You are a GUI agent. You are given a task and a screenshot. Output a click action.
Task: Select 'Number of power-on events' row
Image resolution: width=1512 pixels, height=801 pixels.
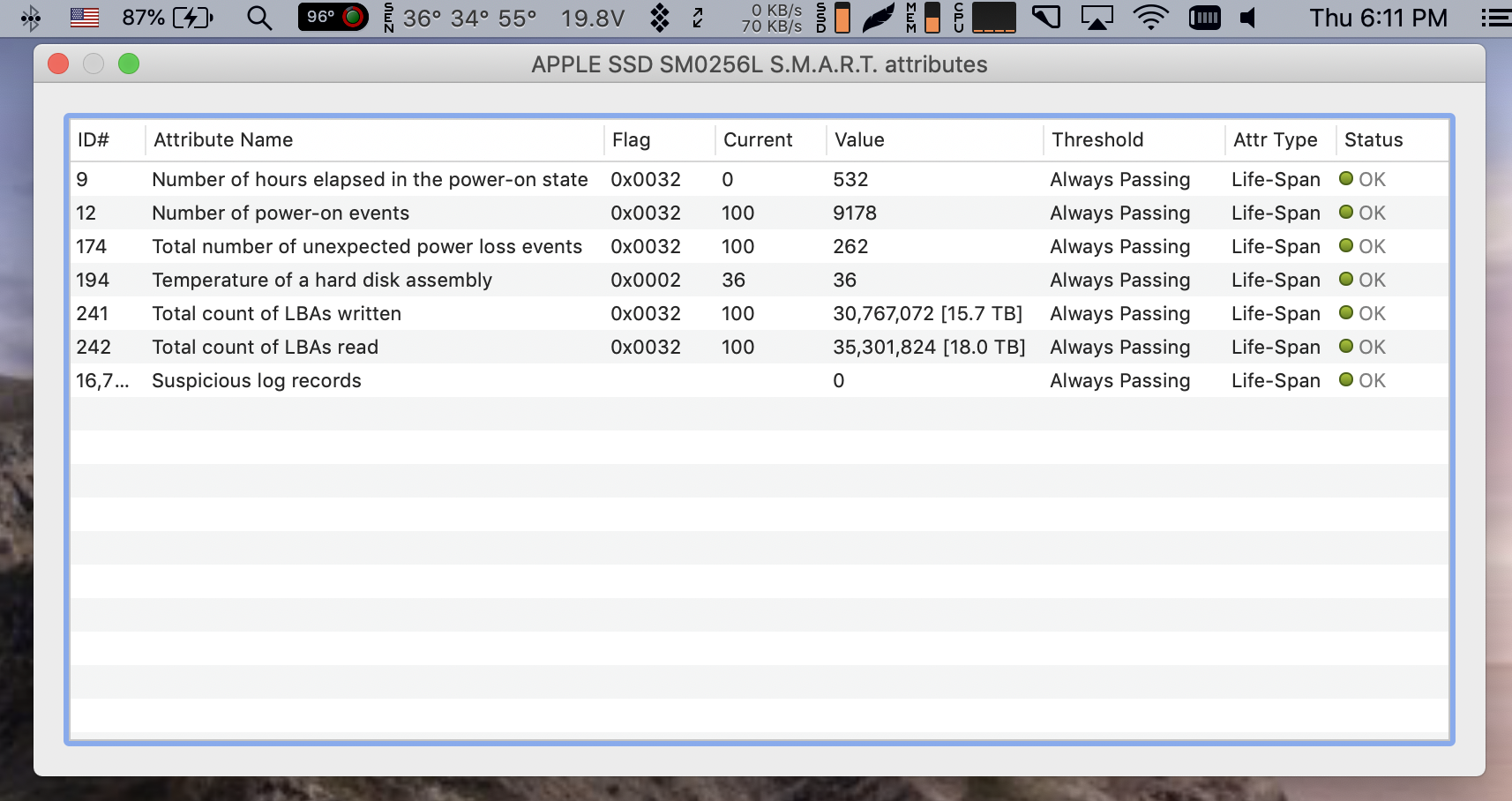tap(759, 213)
